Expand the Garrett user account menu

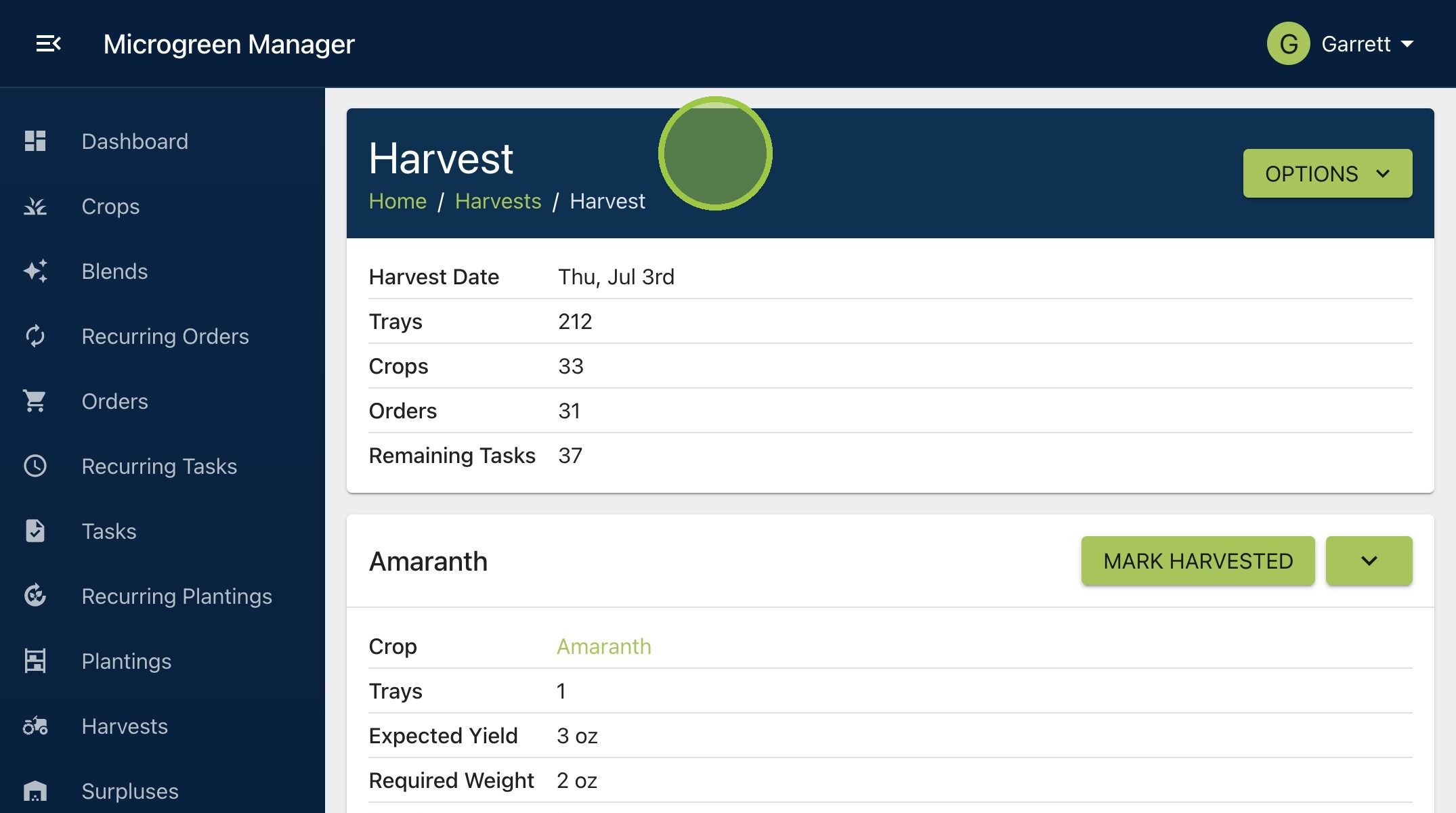pyautogui.click(x=1340, y=44)
